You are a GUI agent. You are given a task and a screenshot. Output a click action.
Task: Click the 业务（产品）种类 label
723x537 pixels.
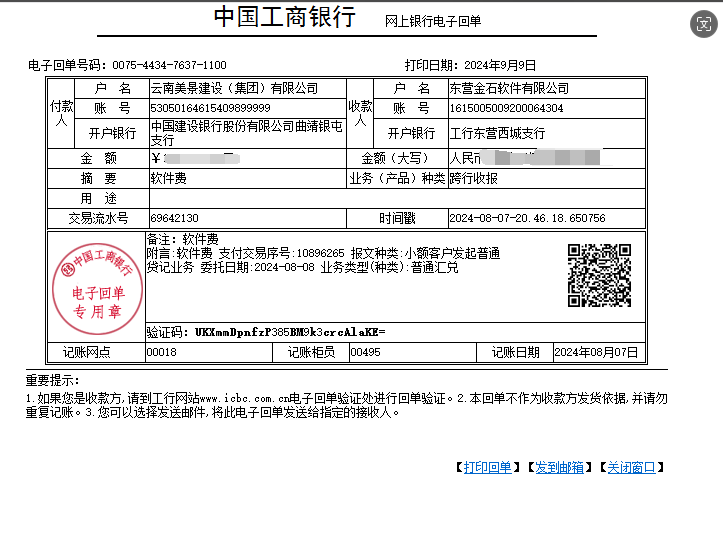pos(397,178)
